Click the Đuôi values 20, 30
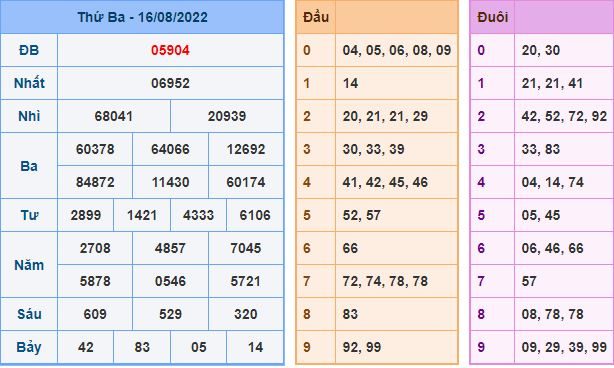 [540, 50]
